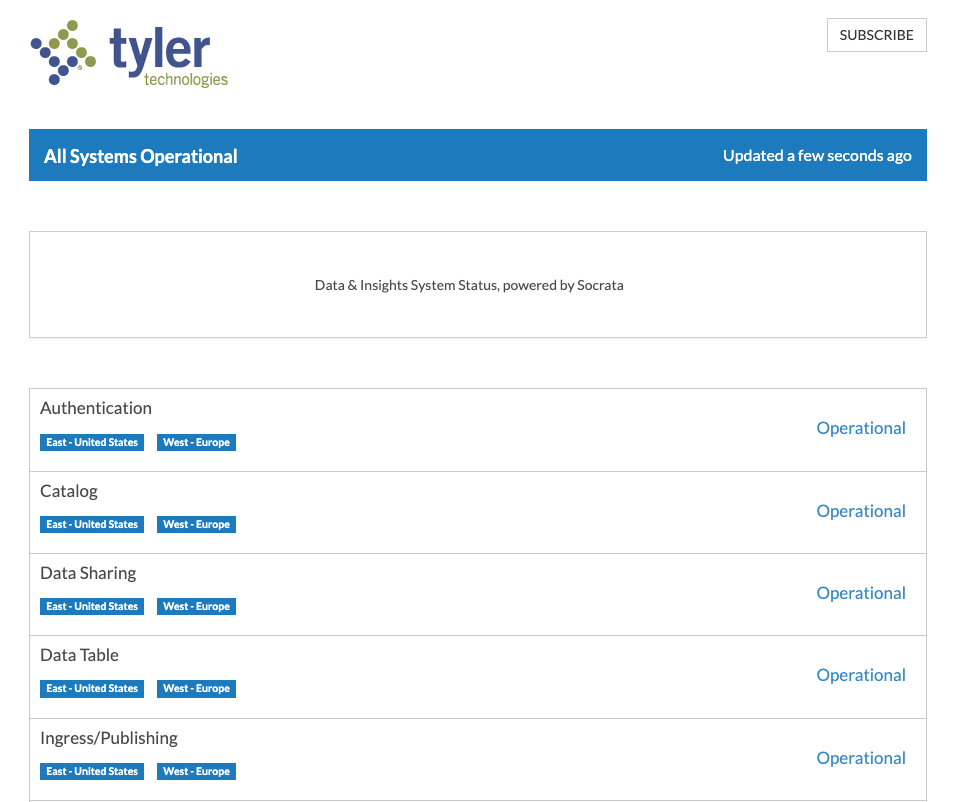The height and width of the screenshot is (802, 955).
Task: Click Data Table's East - United States tag
Action: click(92, 689)
